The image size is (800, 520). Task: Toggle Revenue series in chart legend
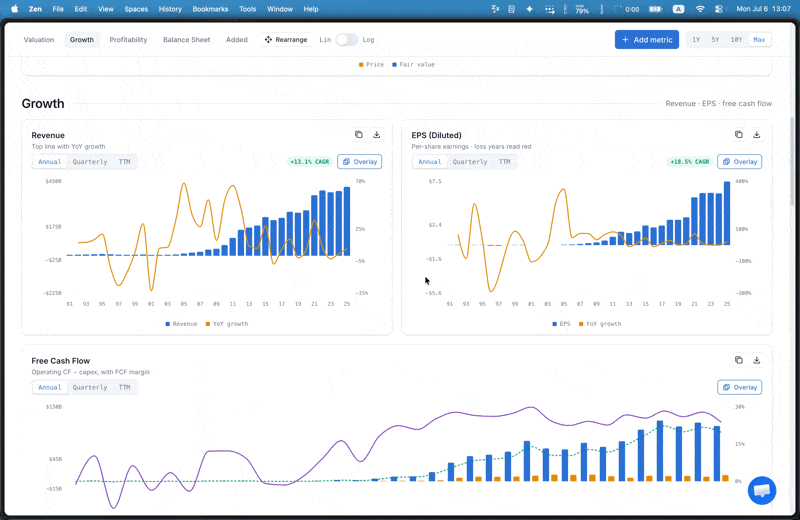coord(181,324)
